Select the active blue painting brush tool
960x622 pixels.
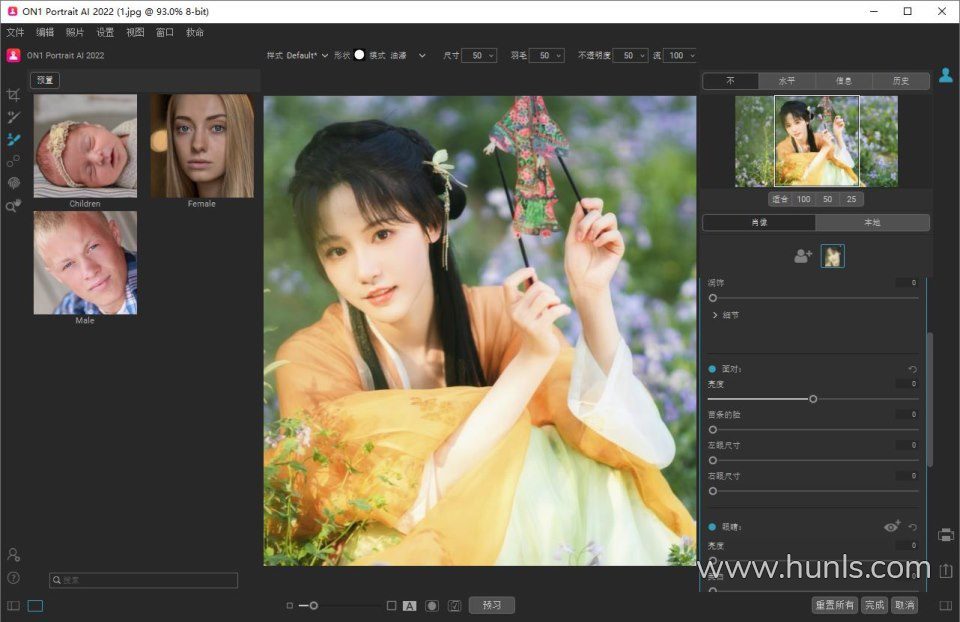pos(13,139)
